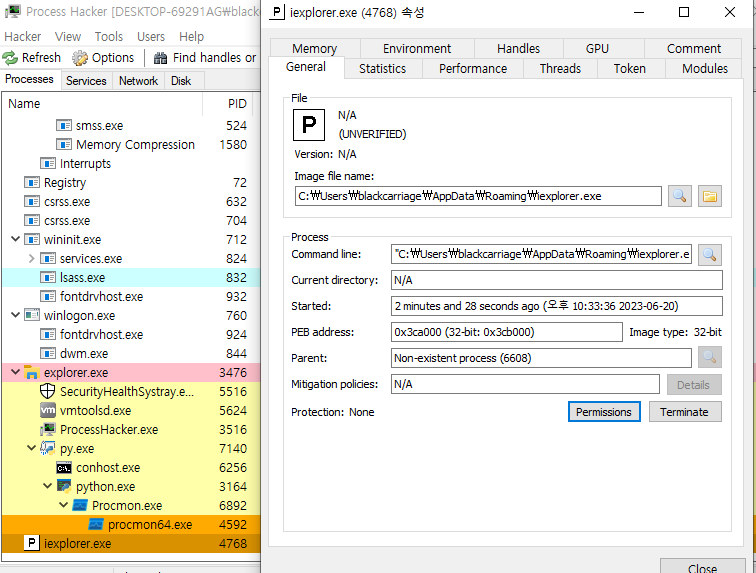Open the Memory tab in properties
The width and height of the screenshot is (756, 573).
point(314,48)
